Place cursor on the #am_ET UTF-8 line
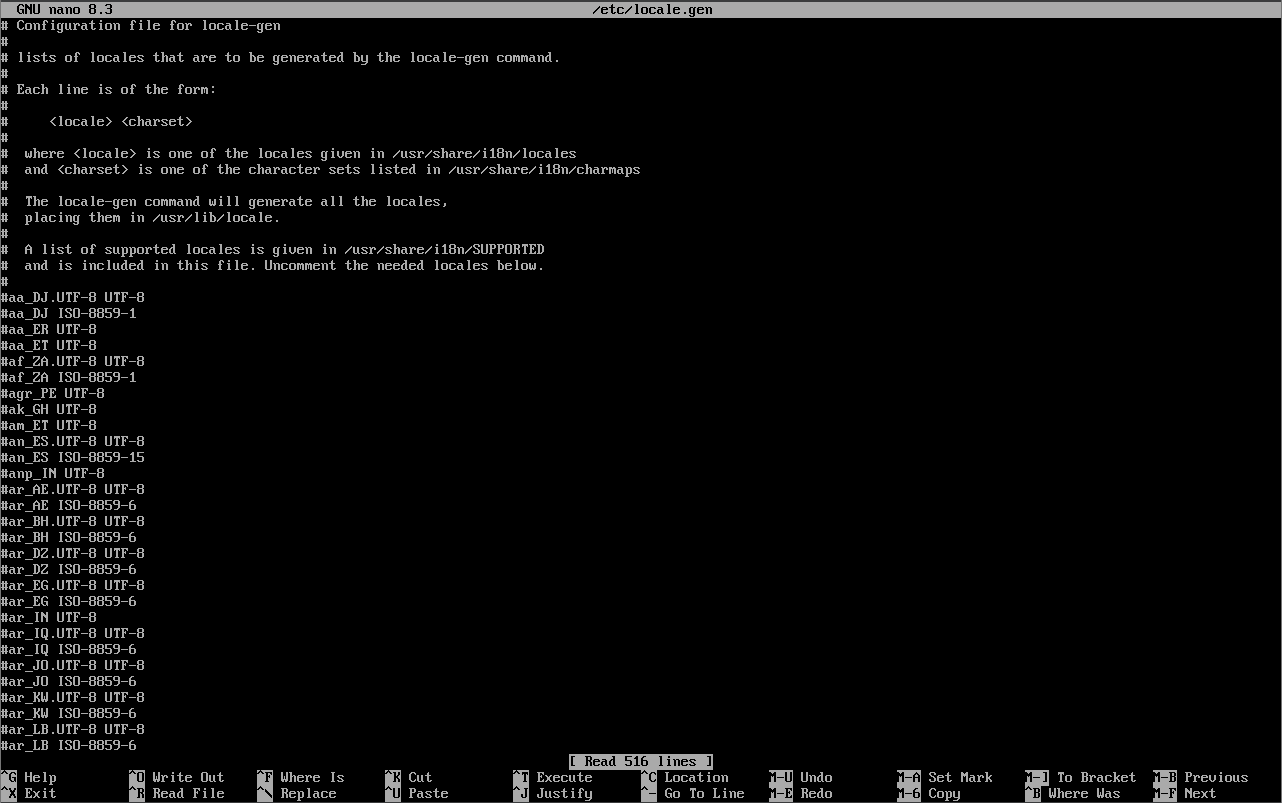This screenshot has height=803, width=1282. coord(48,425)
